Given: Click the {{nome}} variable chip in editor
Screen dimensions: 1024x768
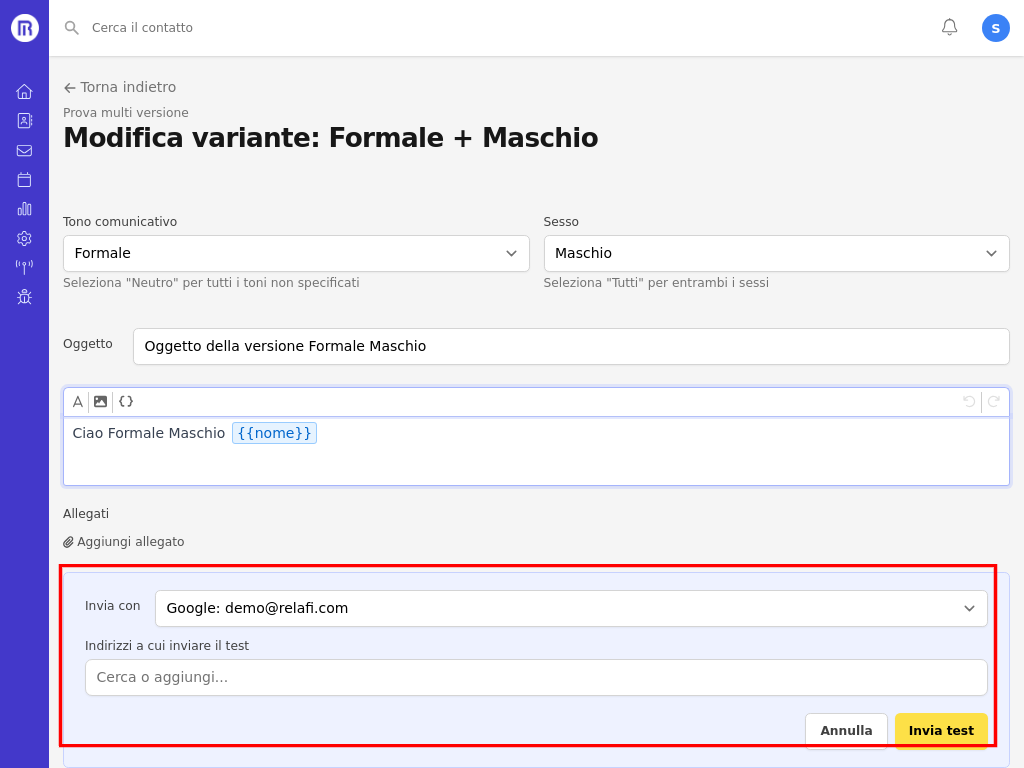Looking at the screenshot, I should coord(274,433).
